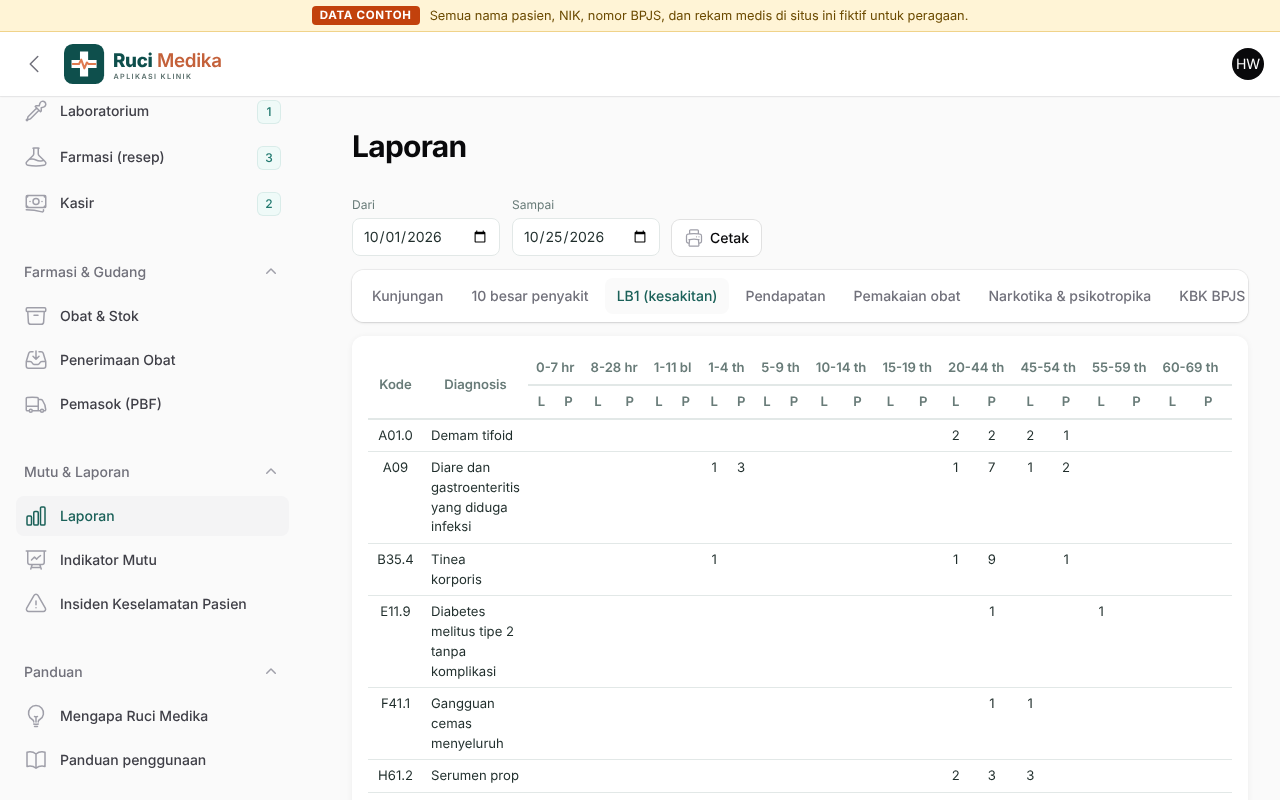Screen dimensions: 1280x800
Task: Click the Laboratorium pipette icon
Action: tap(36, 111)
